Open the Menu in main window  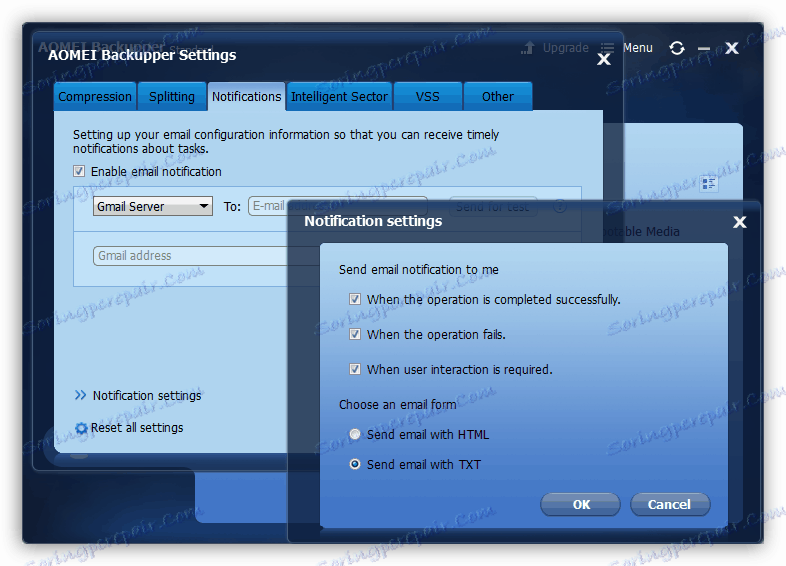[x=638, y=48]
